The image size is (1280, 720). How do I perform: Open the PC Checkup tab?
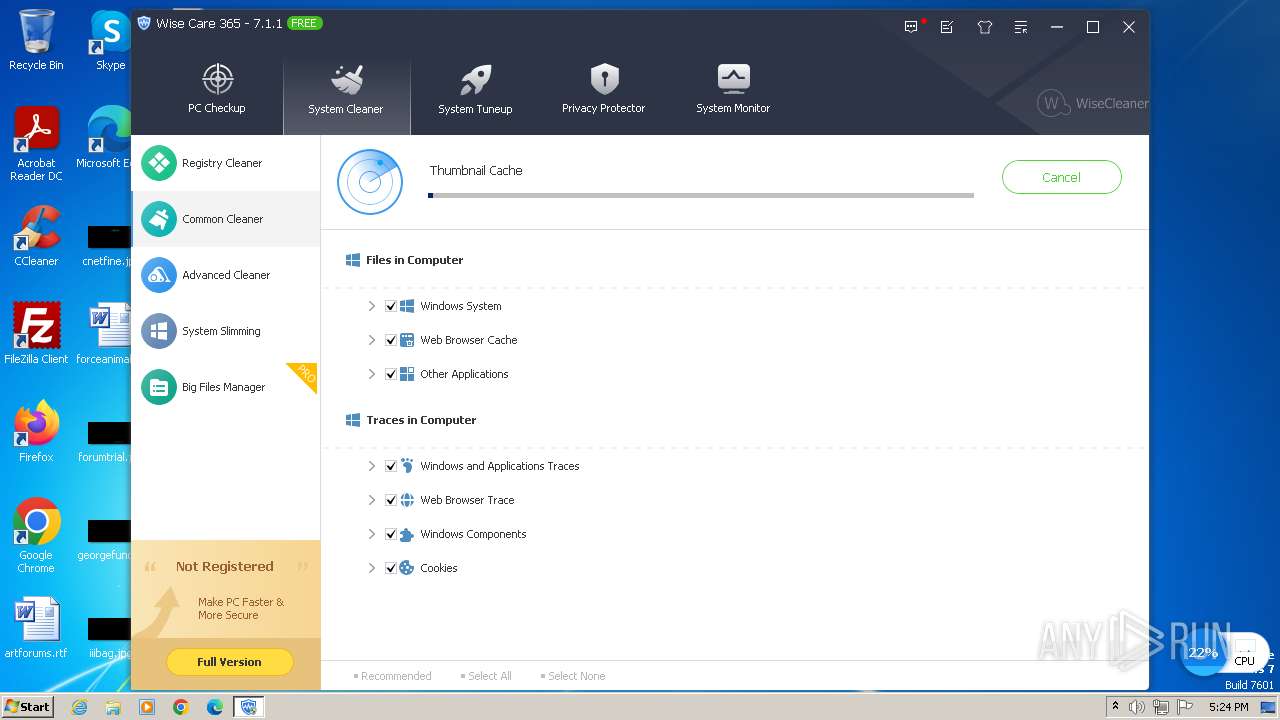pos(217,88)
